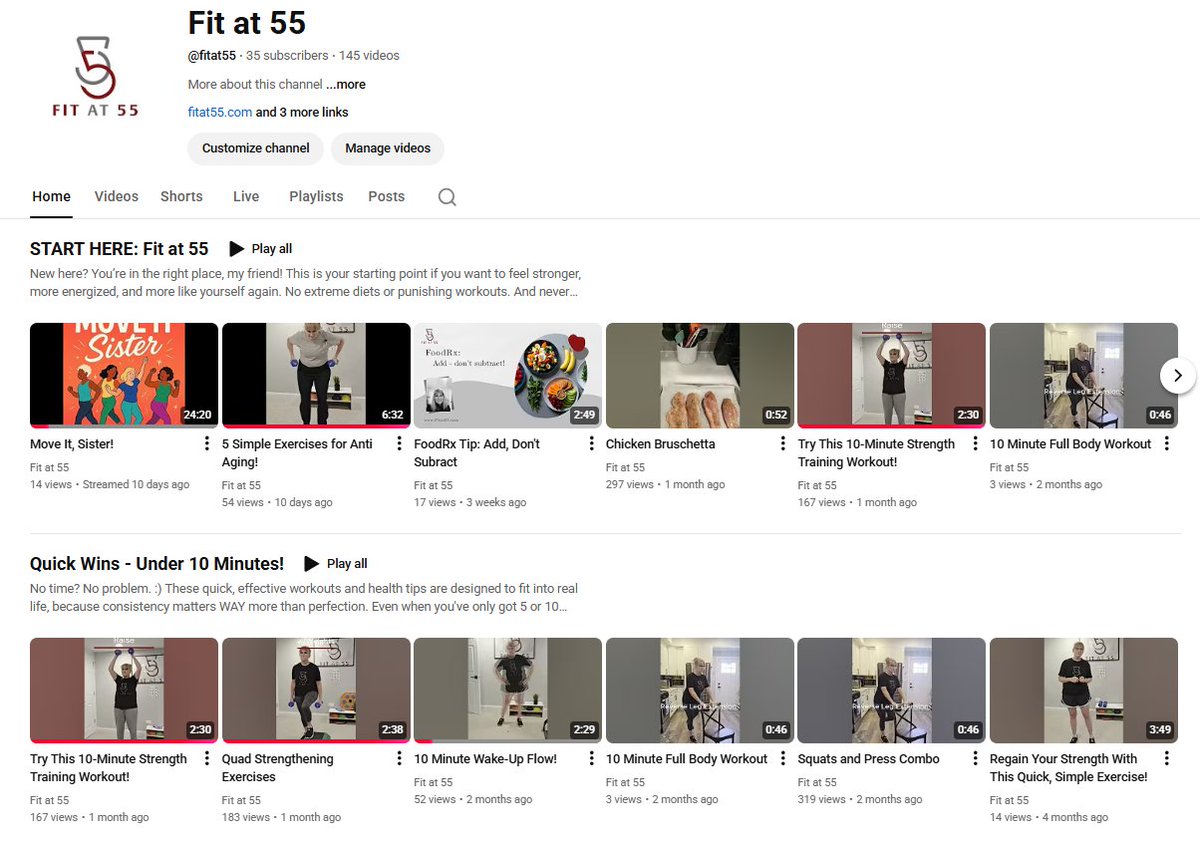
Task: Open the channel search magnifier icon
Action: pyautogui.click(x=447, y=197)
